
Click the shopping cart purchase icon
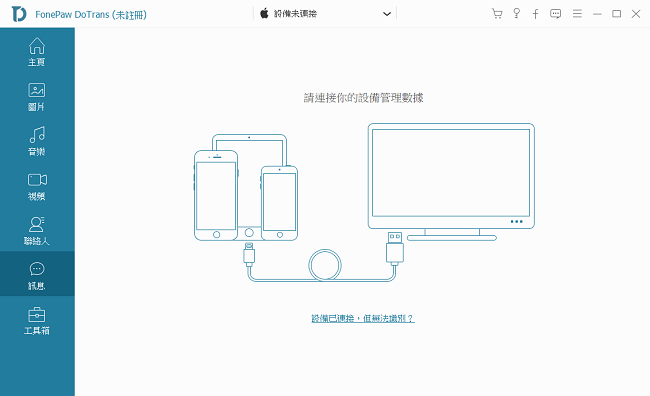tap(497, 14)
